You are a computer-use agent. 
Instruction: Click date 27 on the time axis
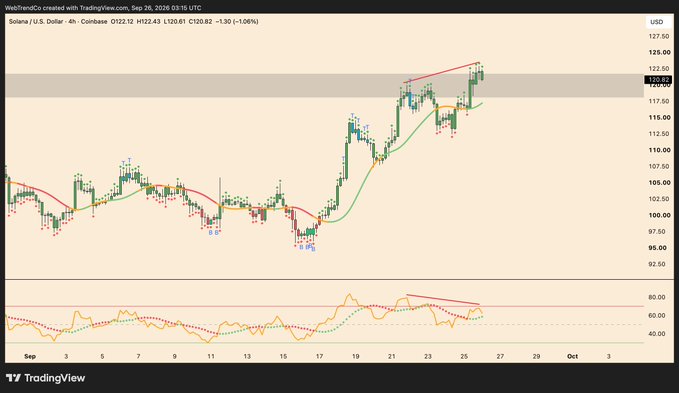[500, 356]
